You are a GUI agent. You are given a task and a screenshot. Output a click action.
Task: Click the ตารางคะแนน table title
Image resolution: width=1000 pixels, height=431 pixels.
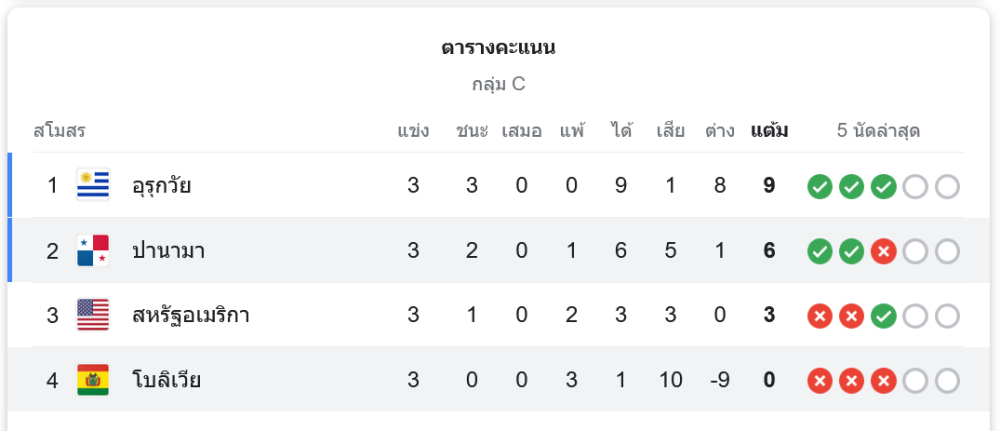tap(498, 48)
